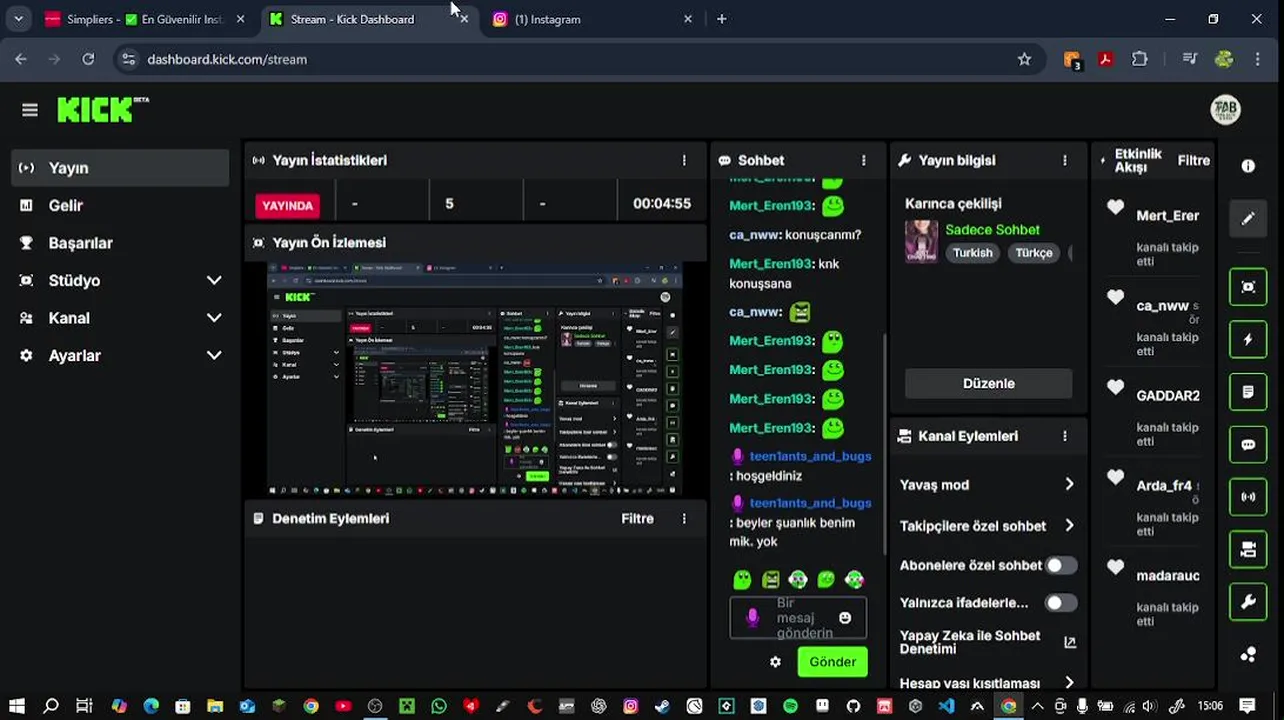
Task: Open the emoji picker in chat input
Action: [x=845, y=618]
